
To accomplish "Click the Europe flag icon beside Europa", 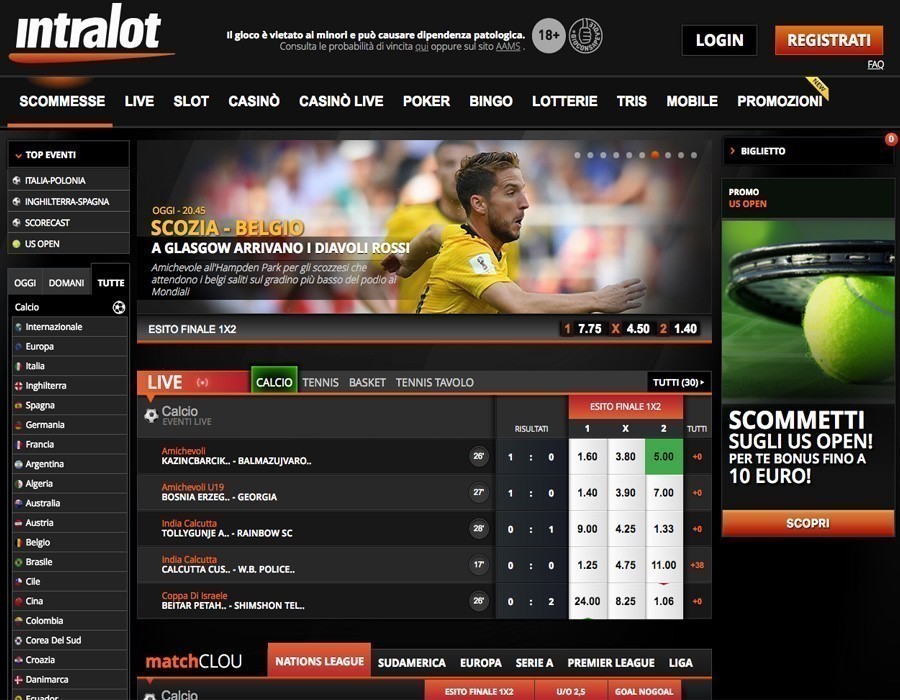I will click(x=18, y=347).
